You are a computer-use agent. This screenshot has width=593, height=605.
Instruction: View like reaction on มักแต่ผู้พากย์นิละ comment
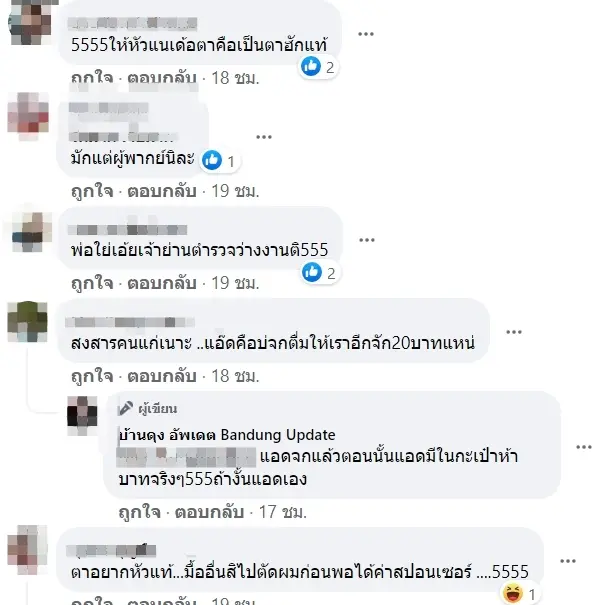pyautogui.click(x=220, y=161)
